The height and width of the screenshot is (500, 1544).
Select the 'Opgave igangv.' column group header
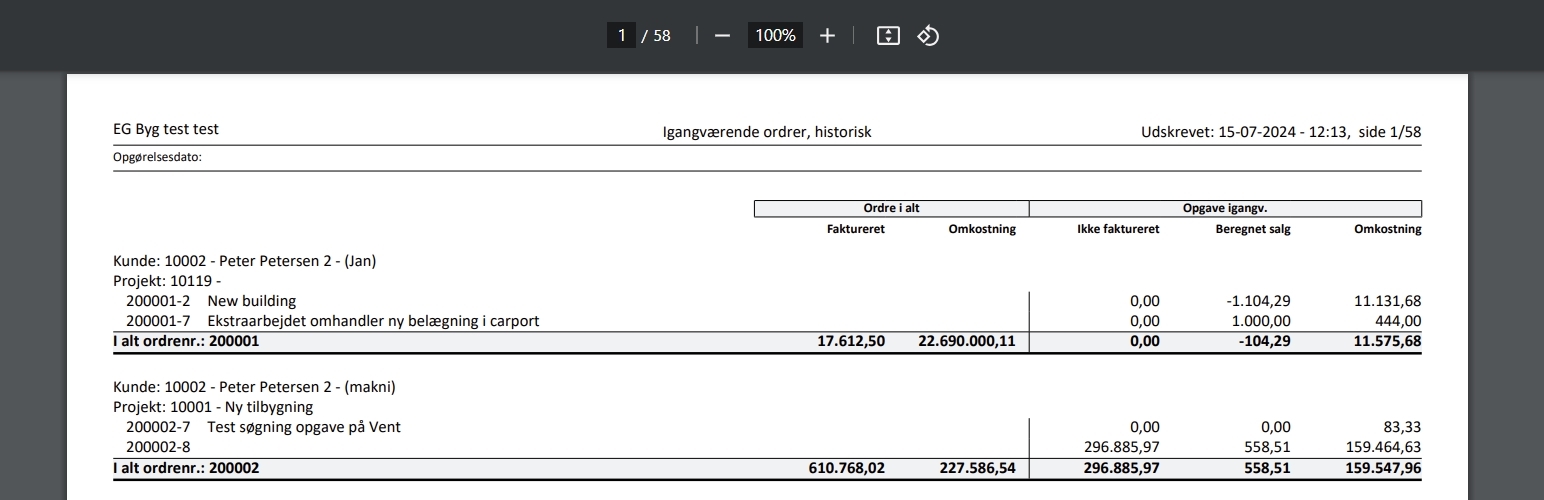[1225, 209]
